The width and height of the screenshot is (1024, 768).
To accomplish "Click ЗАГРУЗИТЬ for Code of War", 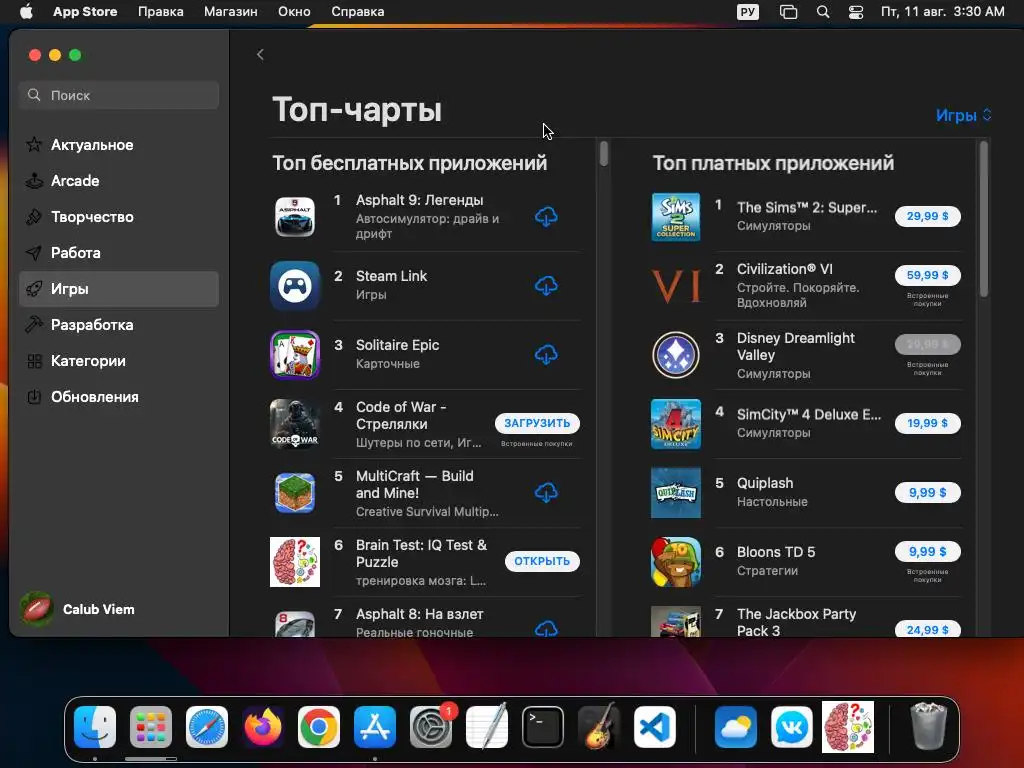I will coord(537,423).
